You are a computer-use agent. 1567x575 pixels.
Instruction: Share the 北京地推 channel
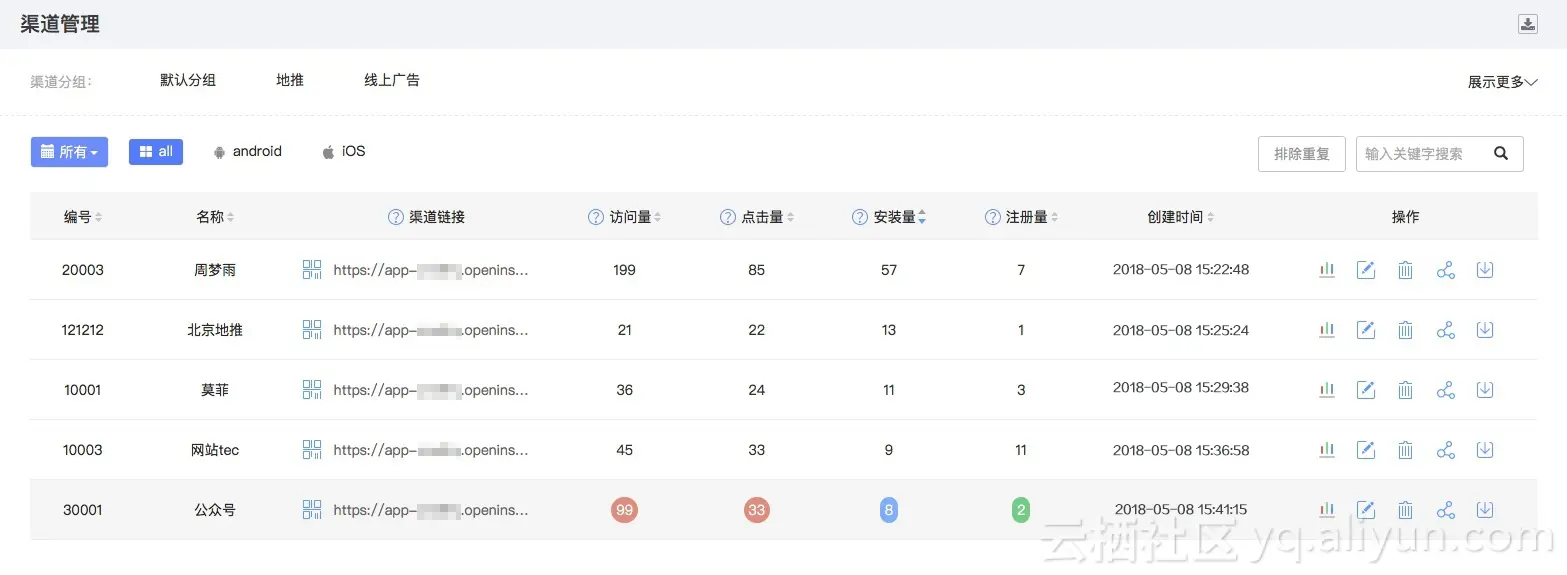click(1445, 330)
